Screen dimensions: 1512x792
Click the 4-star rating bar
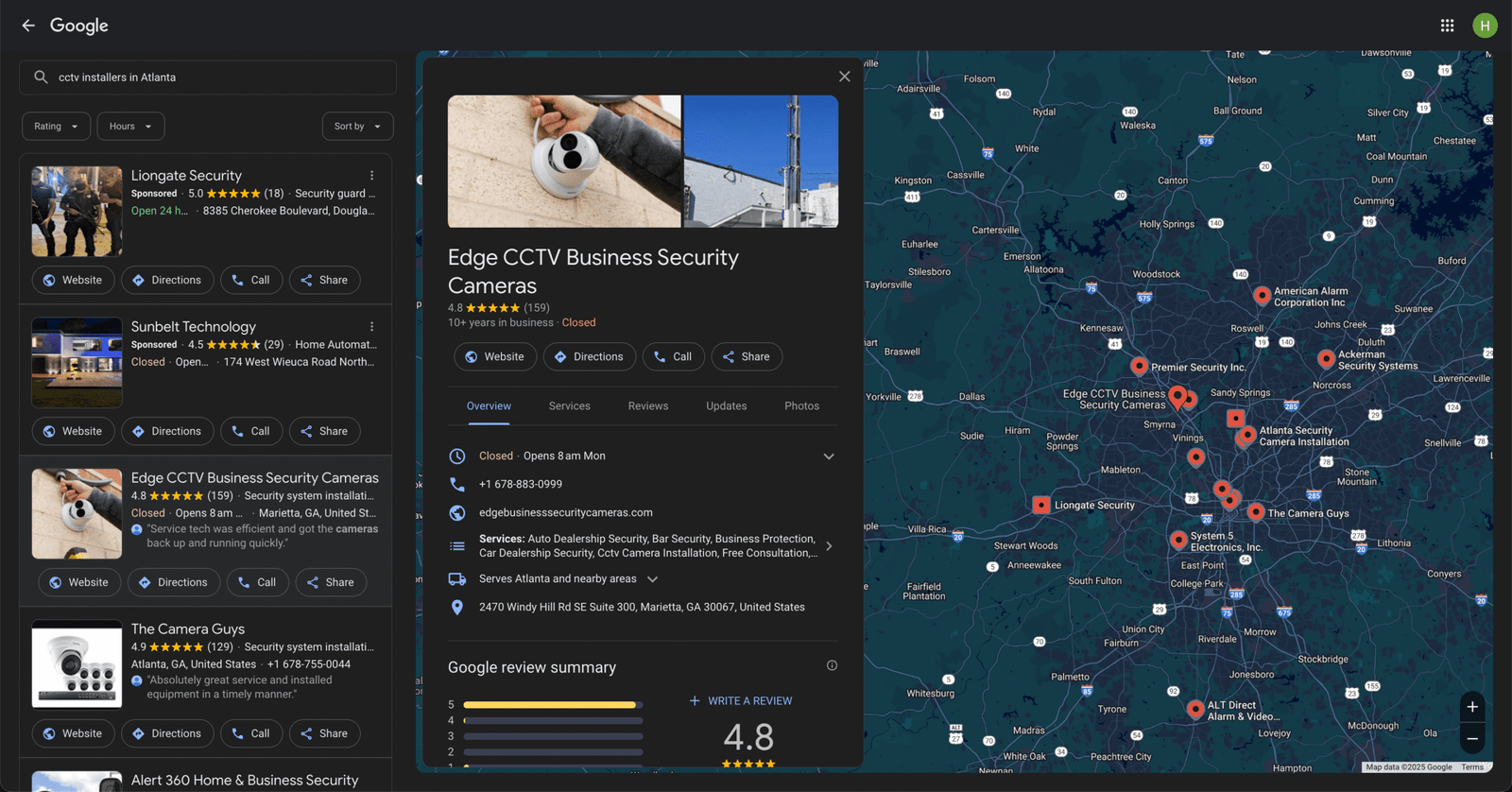553,721
